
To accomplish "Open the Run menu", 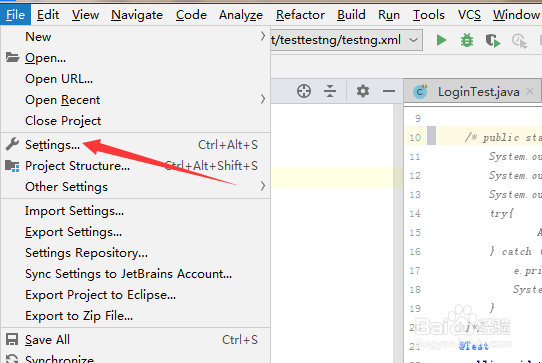I will (x=389, y=15).
